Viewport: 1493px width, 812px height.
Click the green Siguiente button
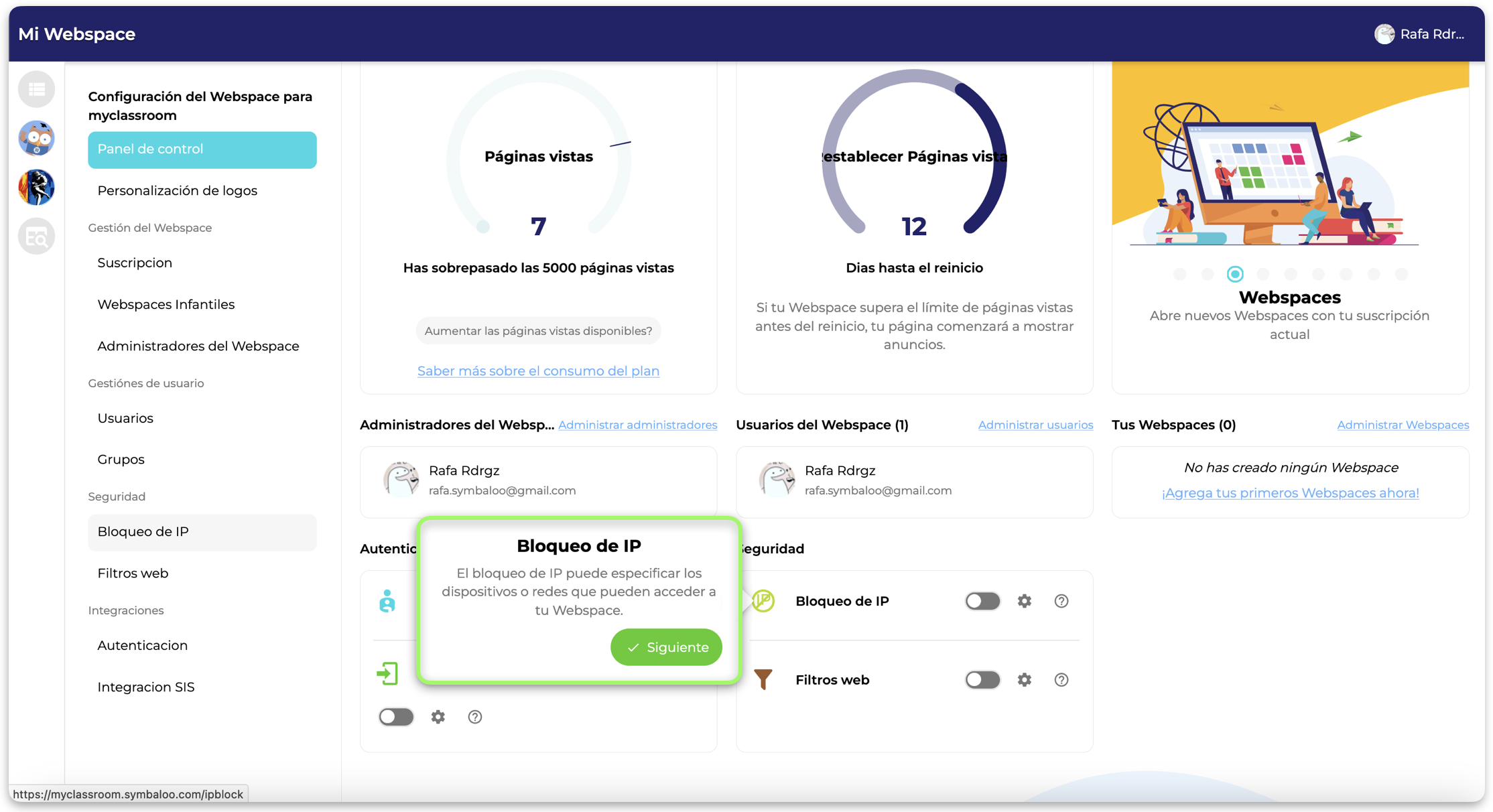(x=666, y=647)
